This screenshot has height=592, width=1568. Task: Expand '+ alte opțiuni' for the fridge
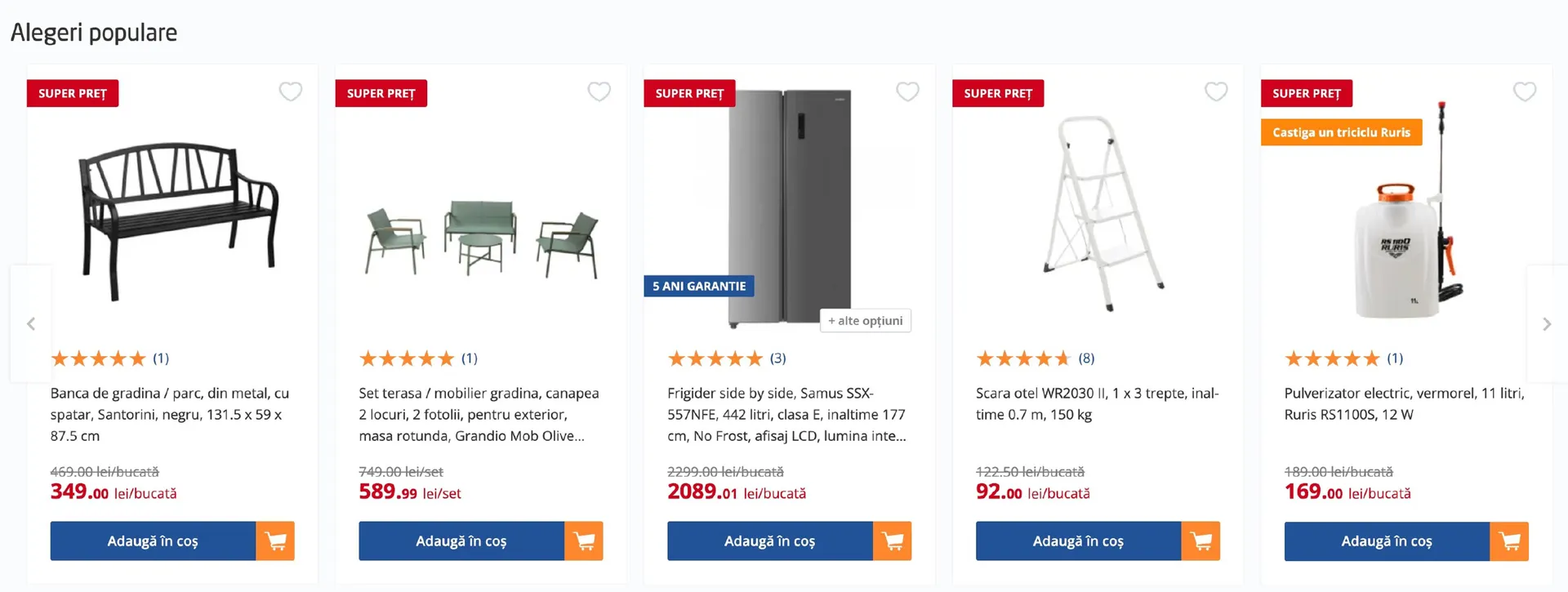865,320
